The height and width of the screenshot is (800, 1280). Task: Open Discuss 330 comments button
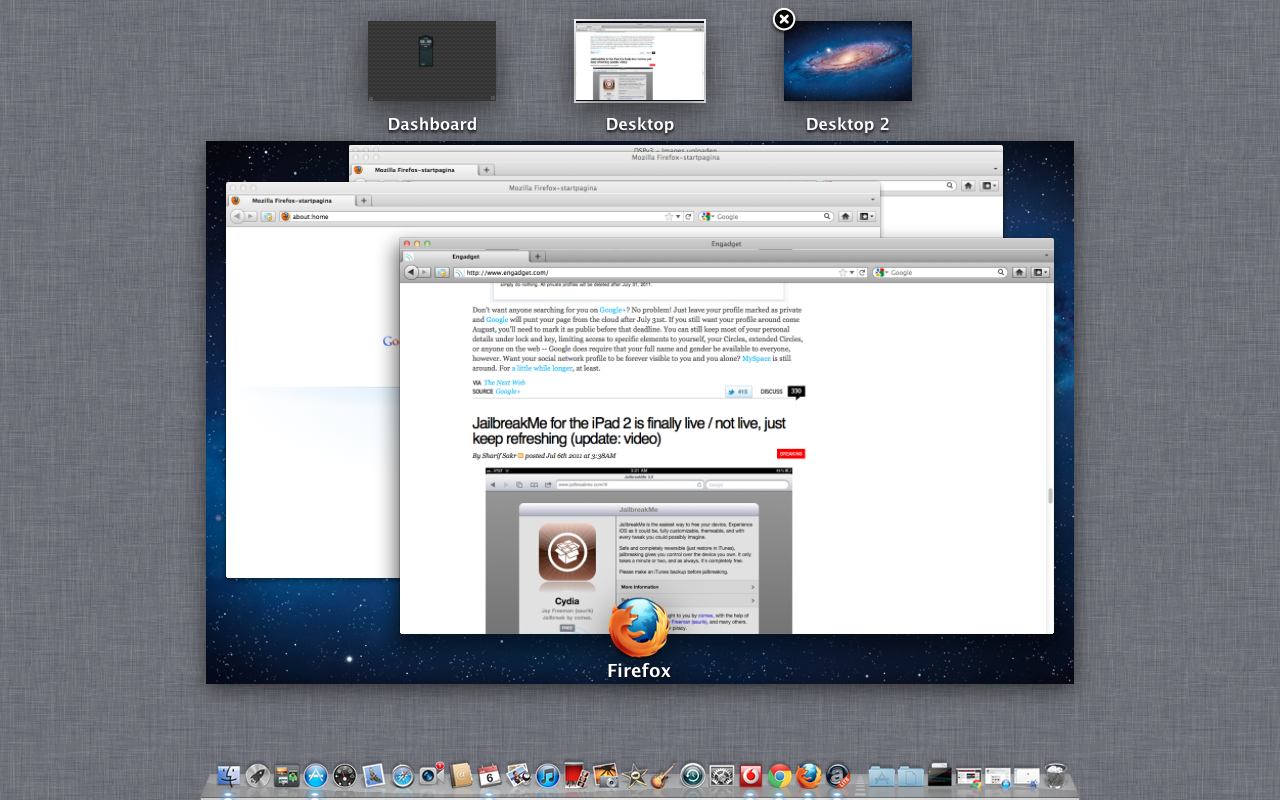pyautogui.click(x=782, y=392)
